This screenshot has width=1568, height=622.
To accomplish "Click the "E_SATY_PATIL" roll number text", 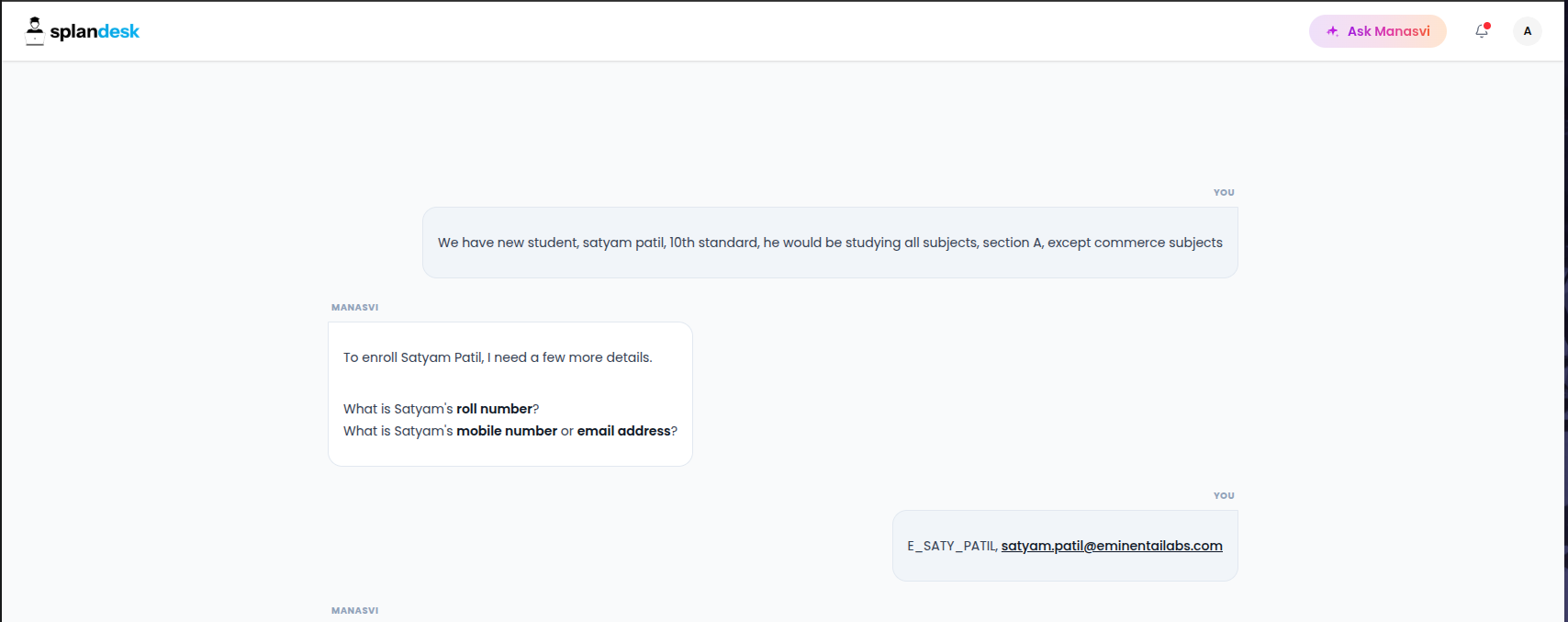I will pyautogui.click(x=951, y=546).
